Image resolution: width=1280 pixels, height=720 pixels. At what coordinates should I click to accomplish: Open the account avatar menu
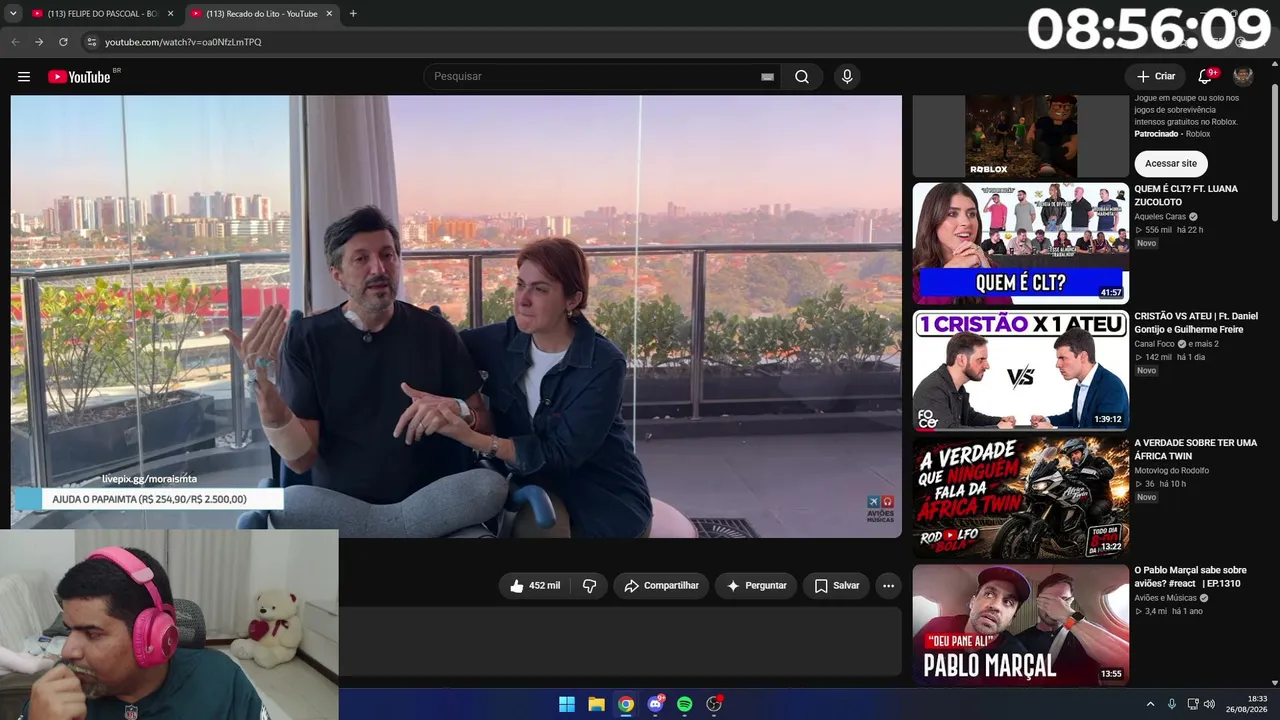(x=1243, y=77)
